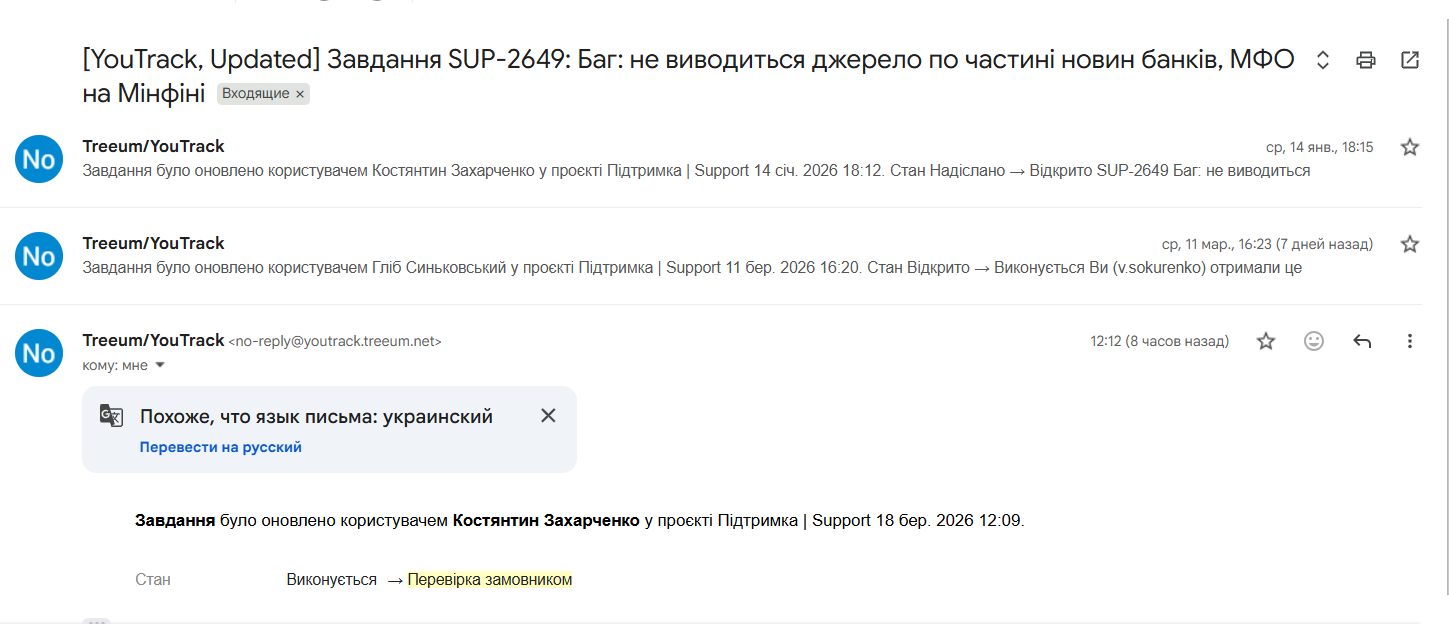Open more options three-dot menu
This screenshot has width=1449, height=627.
coord(1410,341)
